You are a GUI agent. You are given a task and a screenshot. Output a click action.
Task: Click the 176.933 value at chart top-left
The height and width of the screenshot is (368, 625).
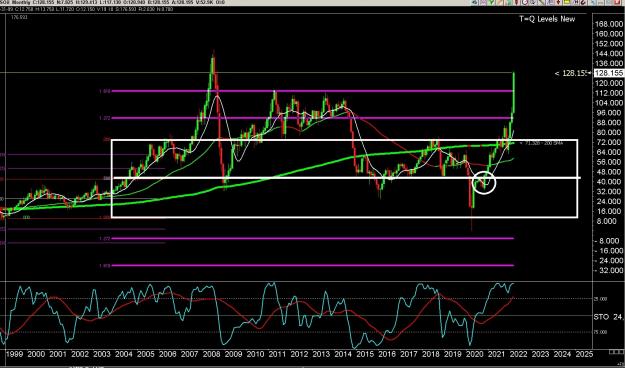point(18,17)
